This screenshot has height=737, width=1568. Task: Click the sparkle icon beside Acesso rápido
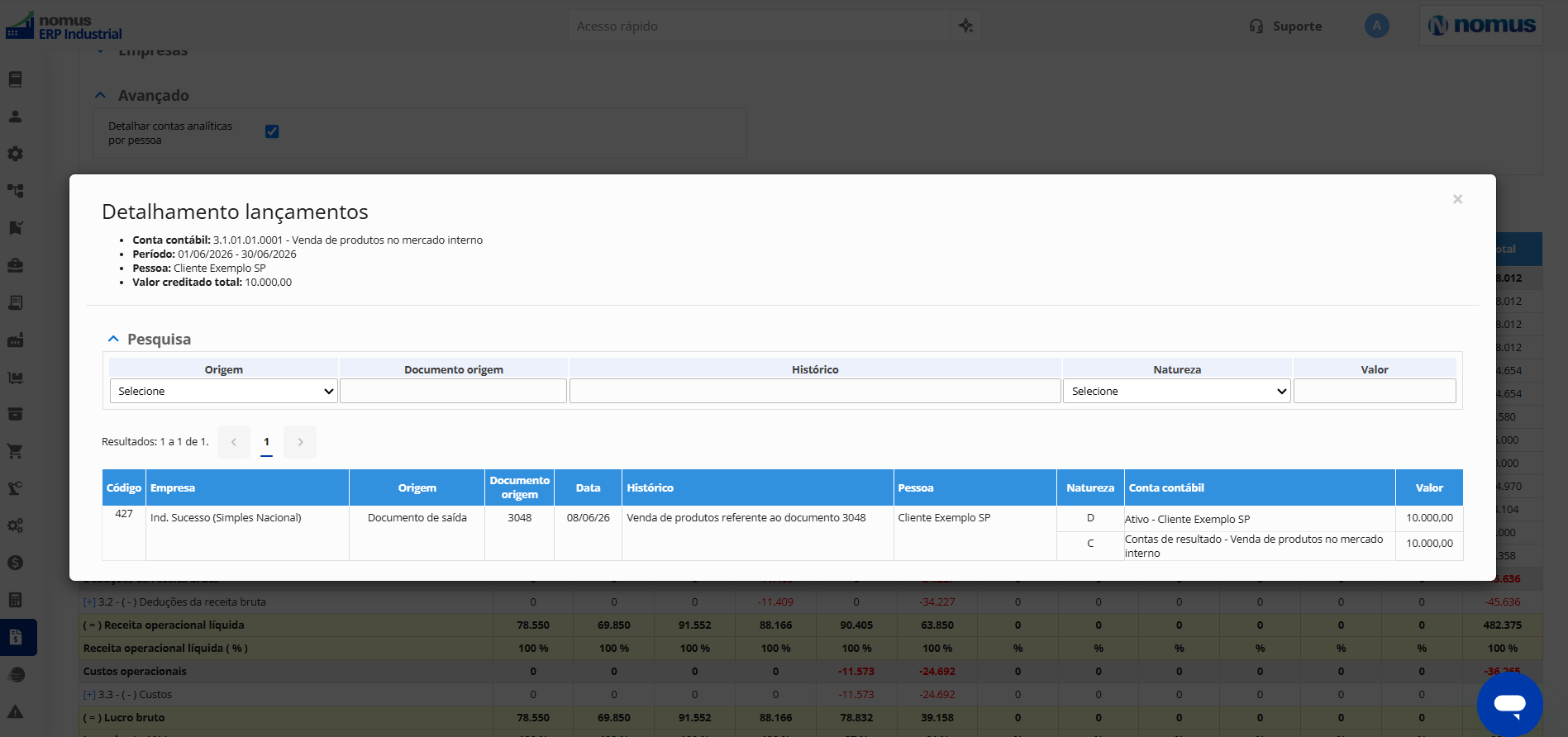(x=965, y=26)
